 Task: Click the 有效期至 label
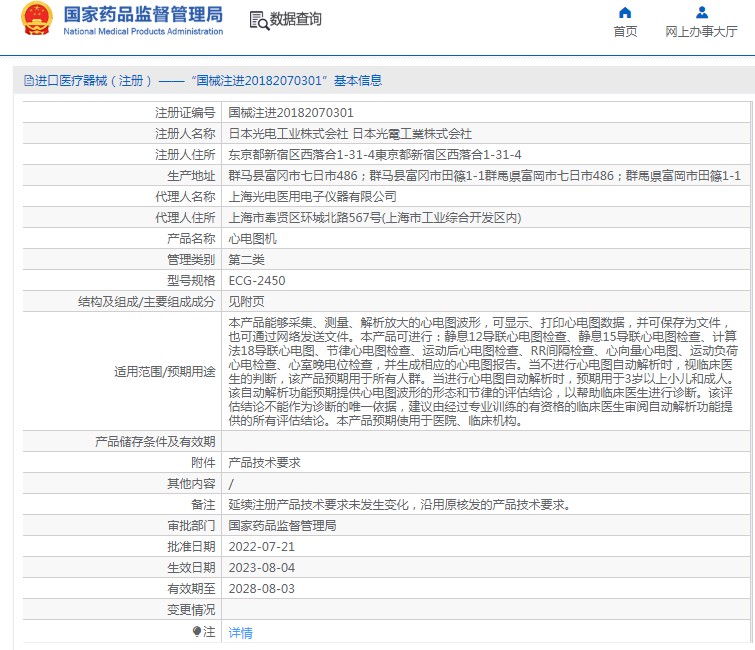pos(191,589)
